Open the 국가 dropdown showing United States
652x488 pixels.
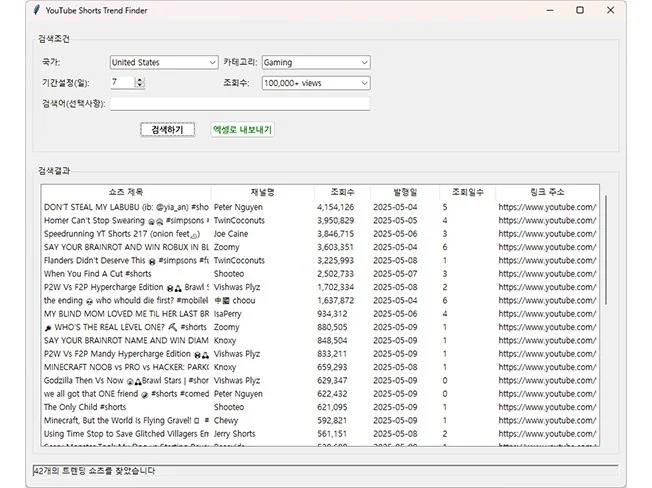pyautogui.click(x=164, y=62)
